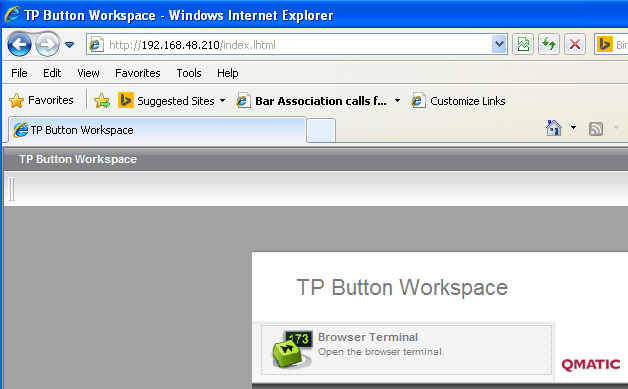Stop loading with the red X icon
628x389 pixels.
(x=575, y=44)
